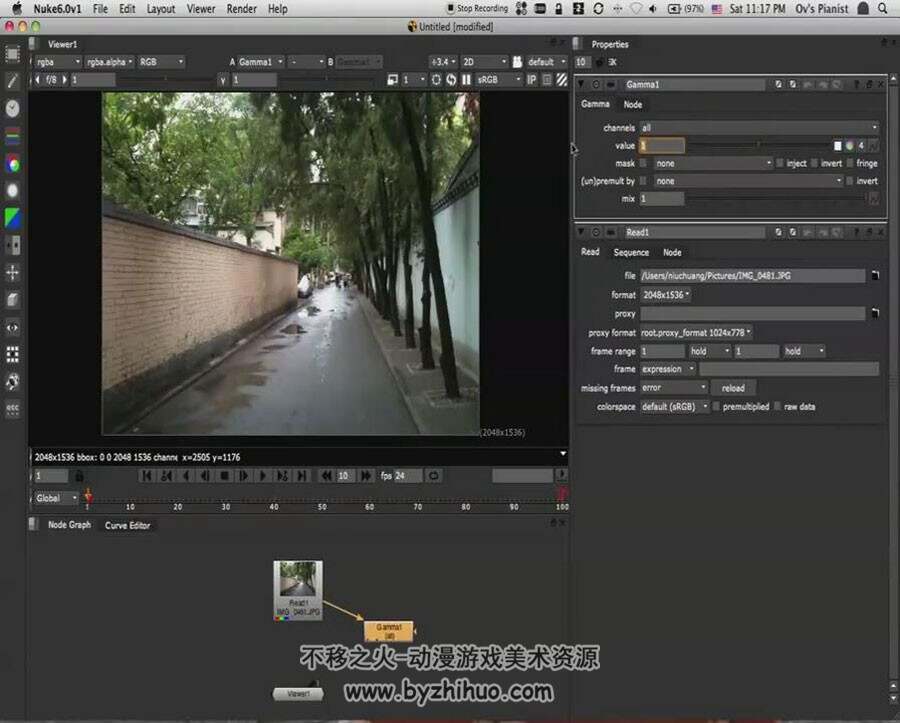The image size is (900, 723).
Task: Open the Views nodes toolbar menu
Action: (12, 327)
